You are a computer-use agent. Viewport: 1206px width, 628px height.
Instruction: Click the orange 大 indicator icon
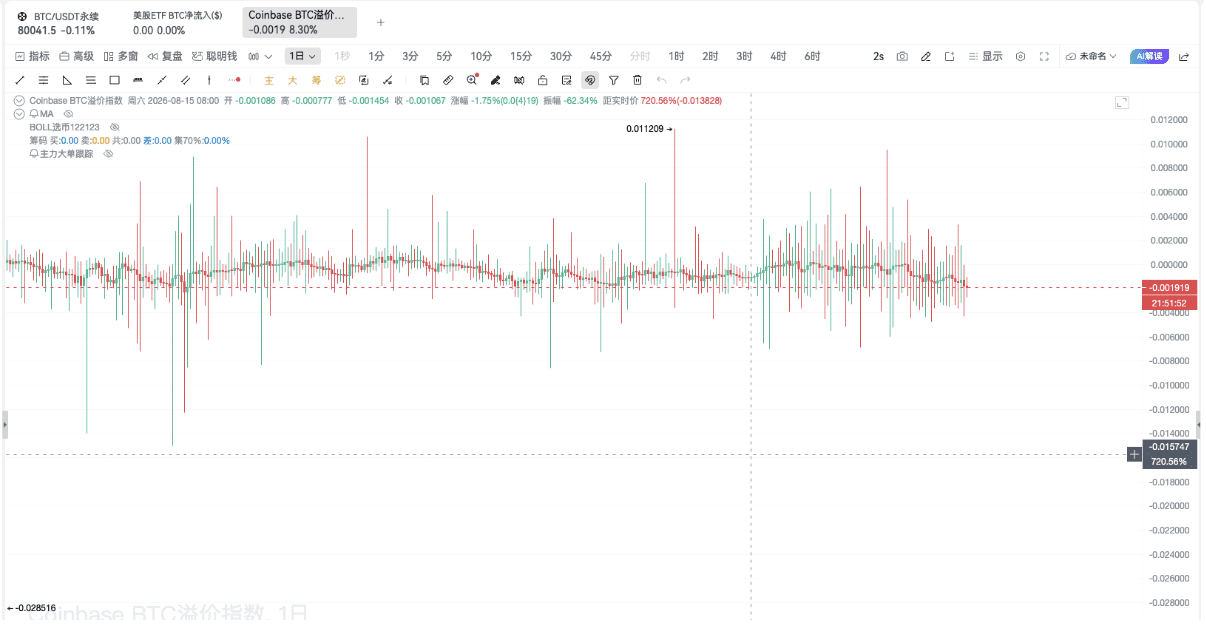coord(293,80)
